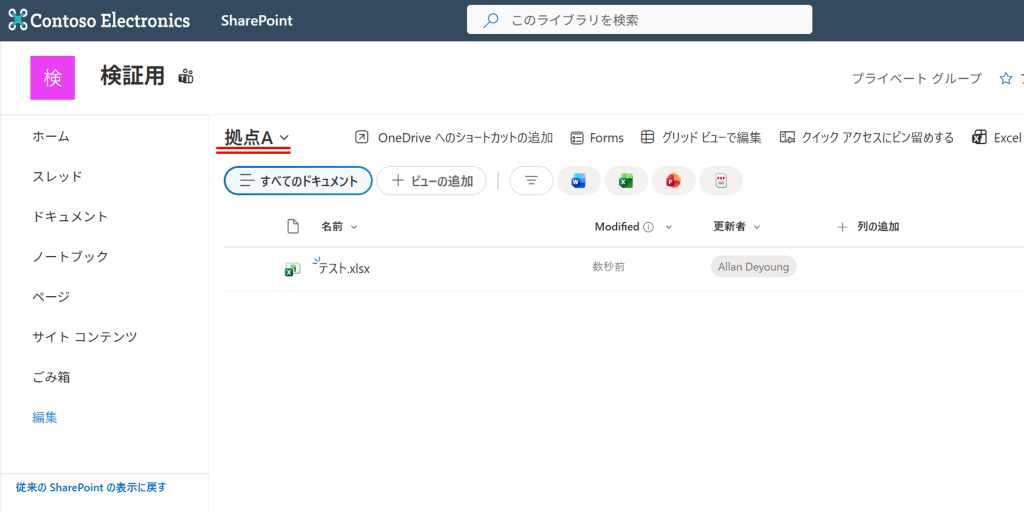Click the file type column header icon

[293, 227]
